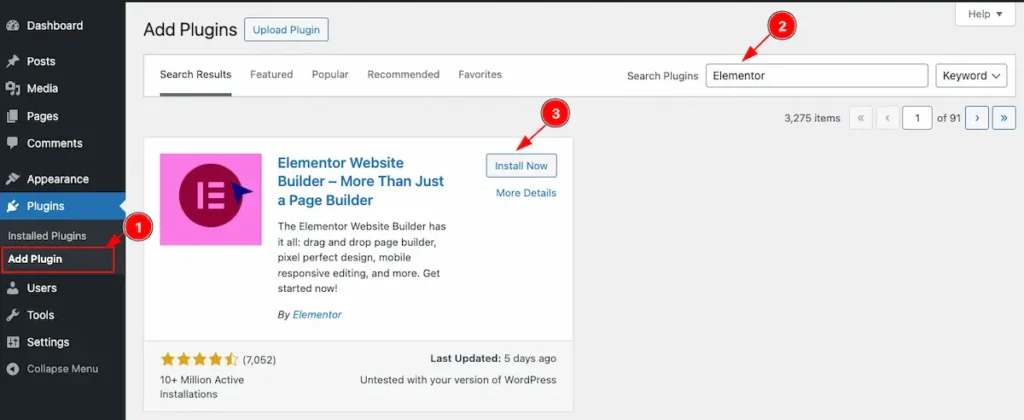Click the Dashboard icon in sidebar
Viewport: 1024px width, 420px height.
tap(13, 25)
